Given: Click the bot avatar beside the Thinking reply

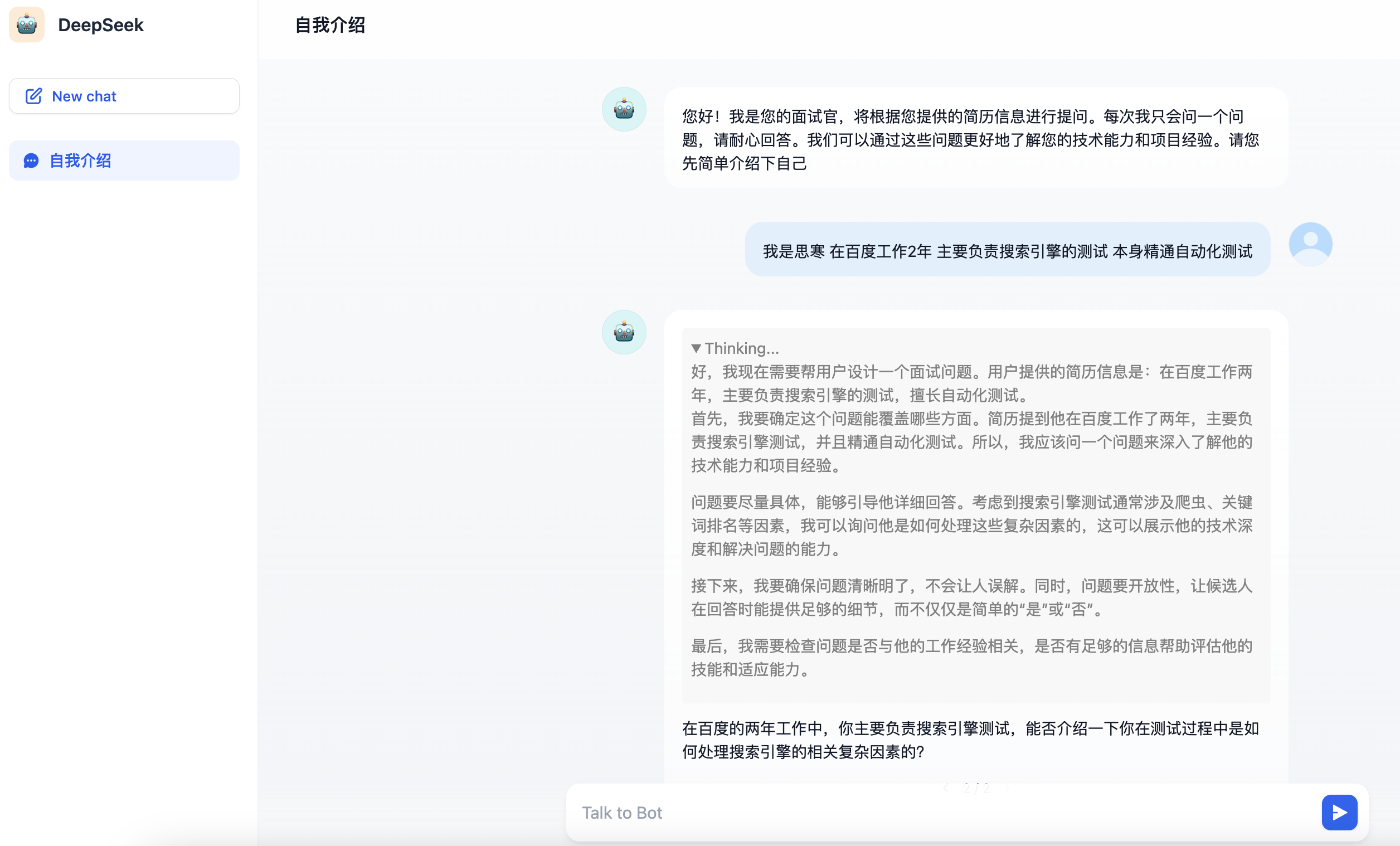Looking at the screenshot, I should coord(624,332).
